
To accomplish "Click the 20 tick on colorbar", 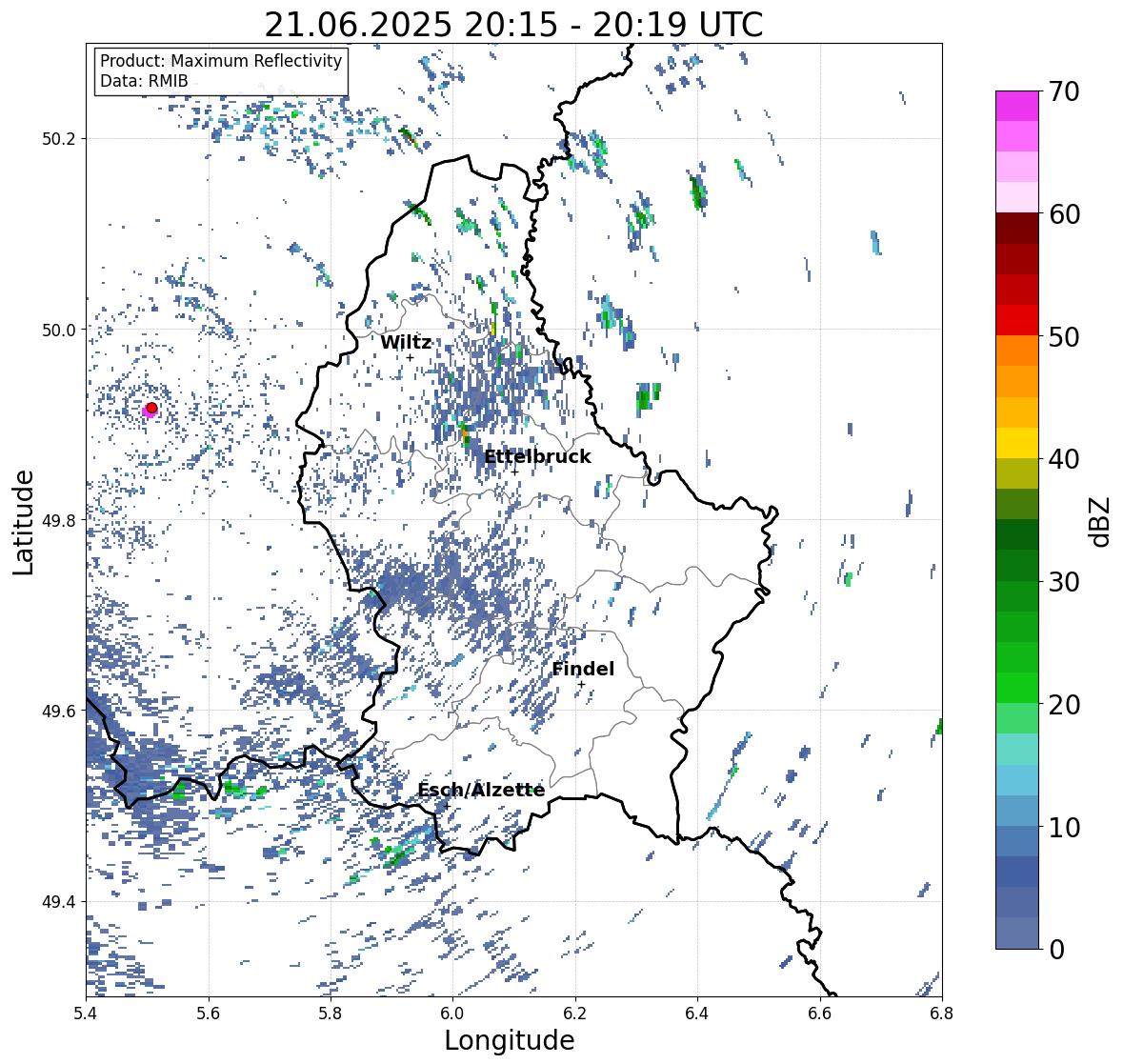I will point(1064,705).
